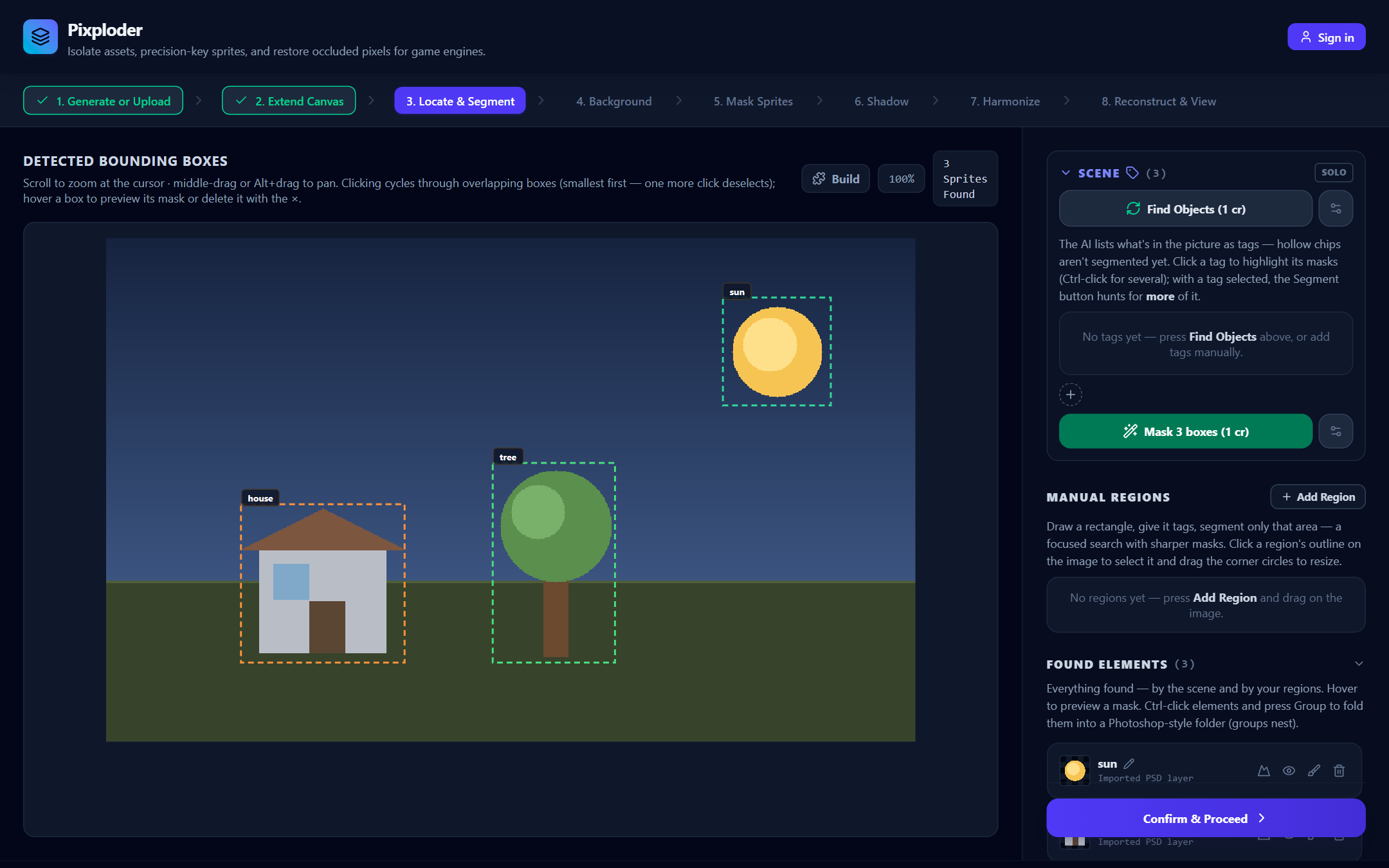Click the magic wand icon on Mask button
The width and height of the screenshot is (1389, 868).
pos(1130,431)
